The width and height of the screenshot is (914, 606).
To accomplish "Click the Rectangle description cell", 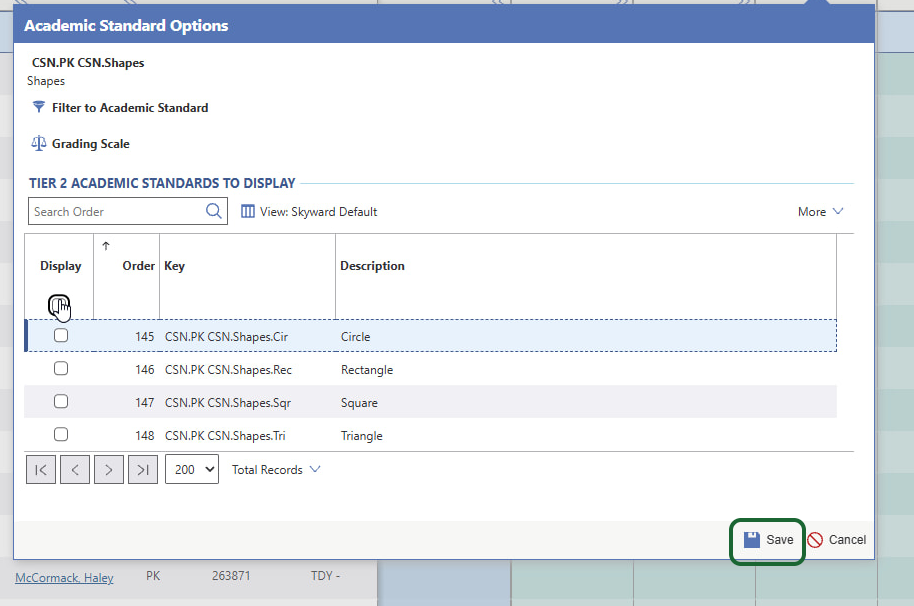I will pyautogui.click(x=367, y=370).
